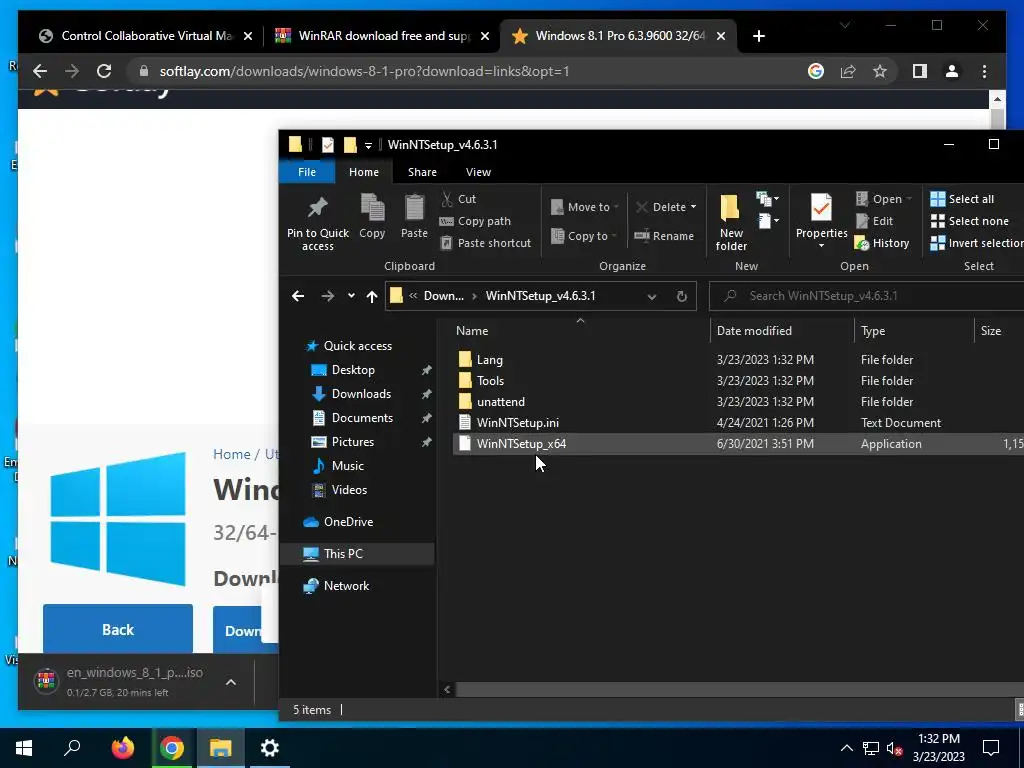The image size is (1024, 768).
Task: Open Chrome three-dot menu
Action: 984,71
